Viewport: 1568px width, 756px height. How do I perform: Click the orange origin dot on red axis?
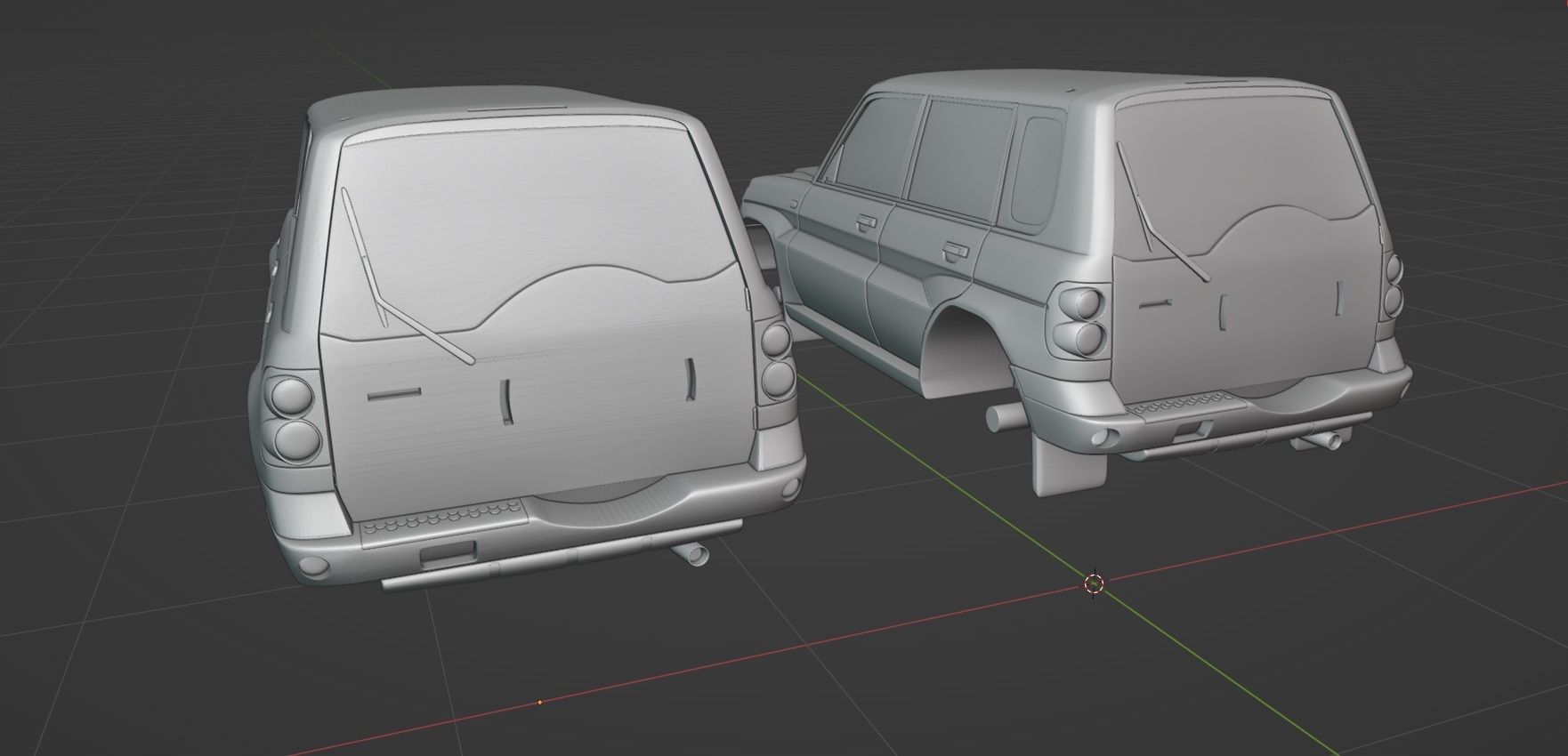540,702
